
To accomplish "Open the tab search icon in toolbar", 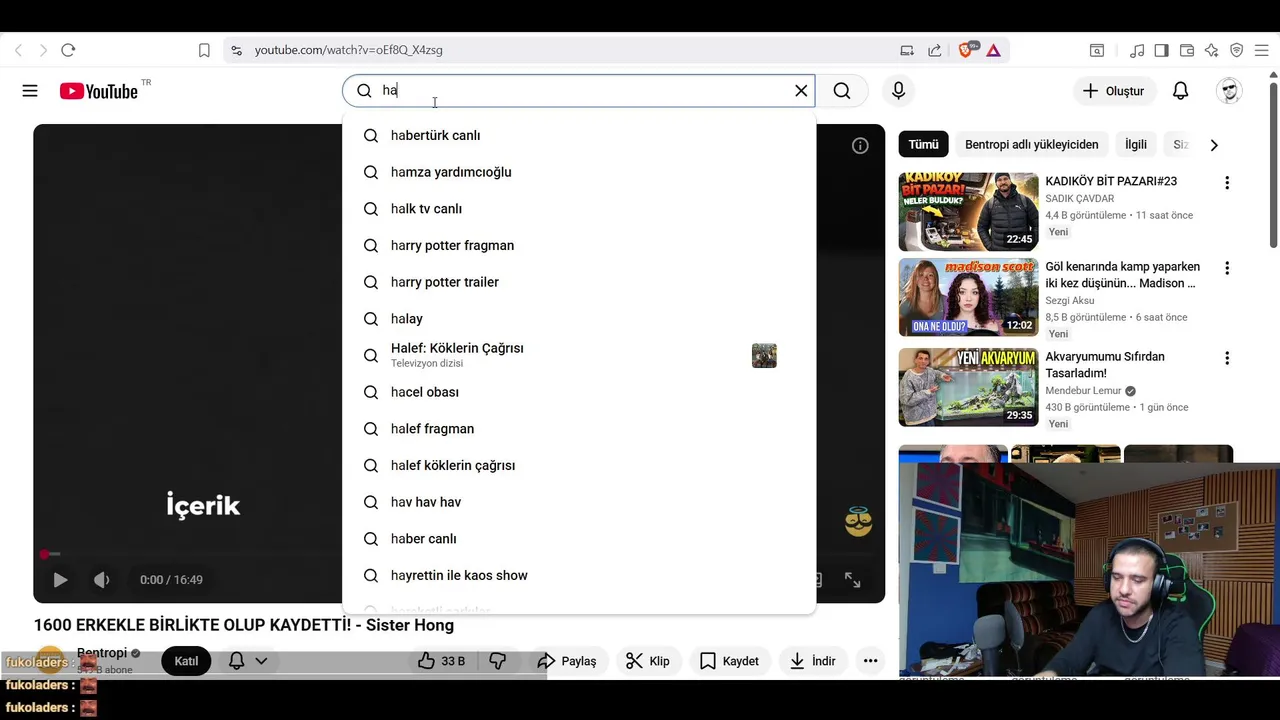I will [x=1097, y=50].
